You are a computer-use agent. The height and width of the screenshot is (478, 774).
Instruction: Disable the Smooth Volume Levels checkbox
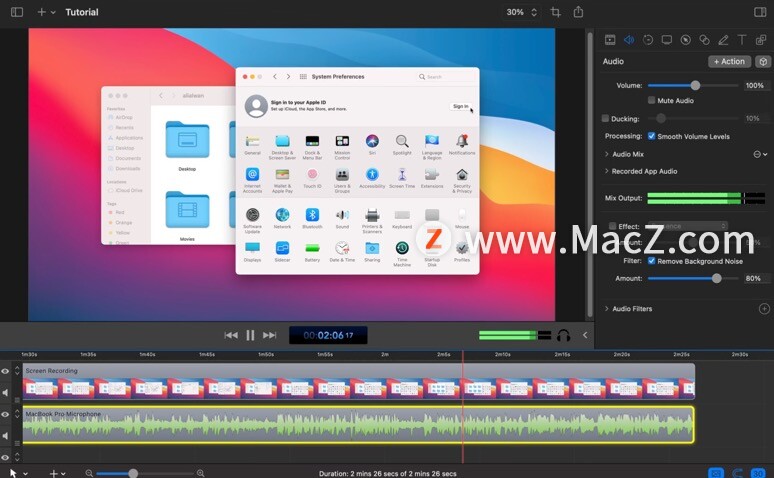pyautogui.click(x=652, y=136)
